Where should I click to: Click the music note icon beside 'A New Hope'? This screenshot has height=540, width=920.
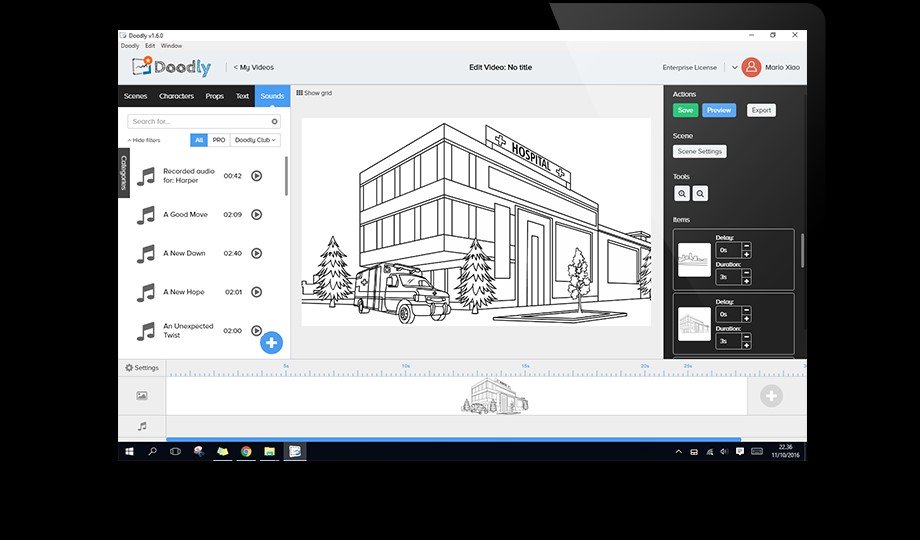coord(146,292)
